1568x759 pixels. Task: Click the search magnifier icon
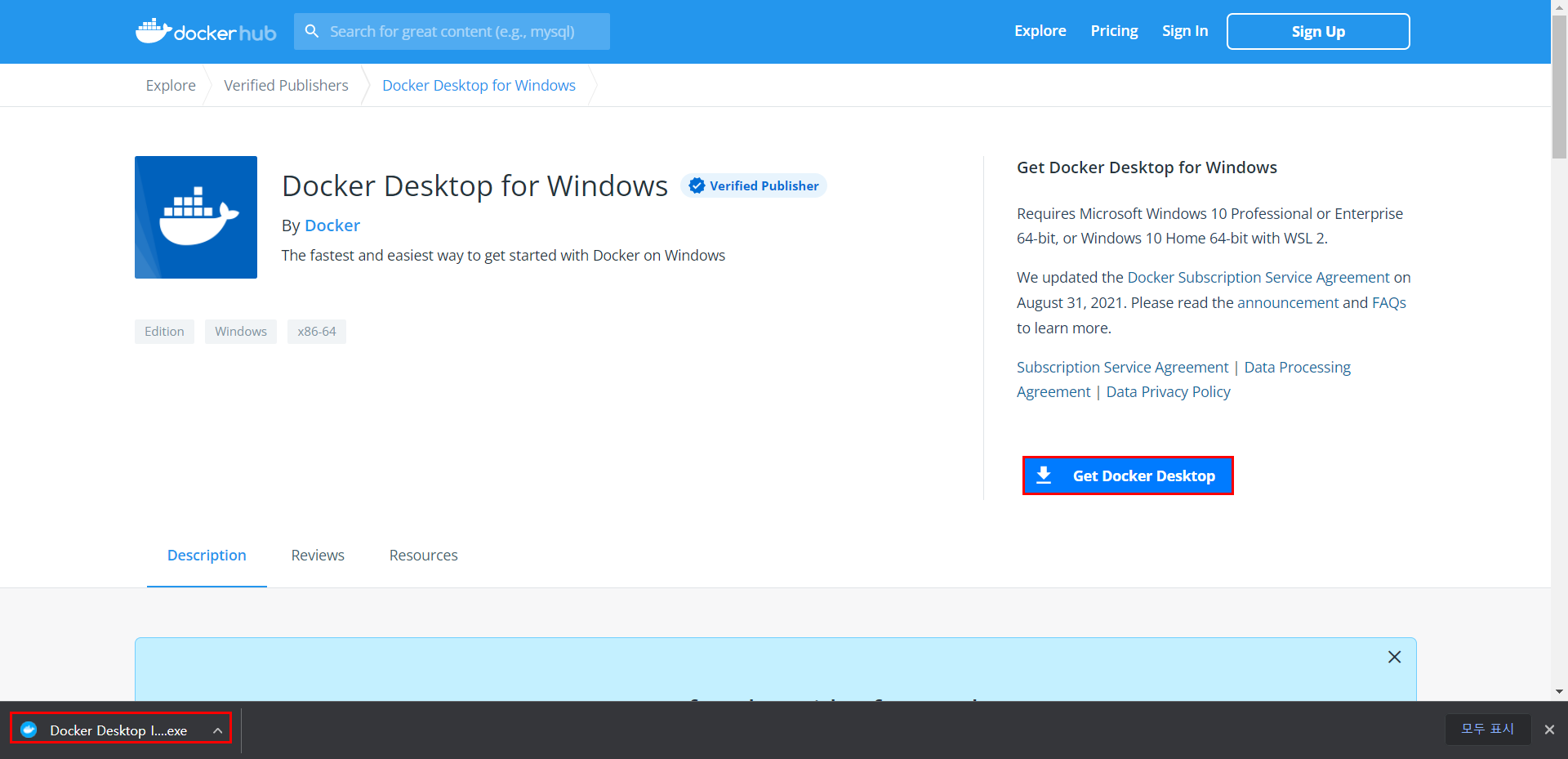pos(312,31)
